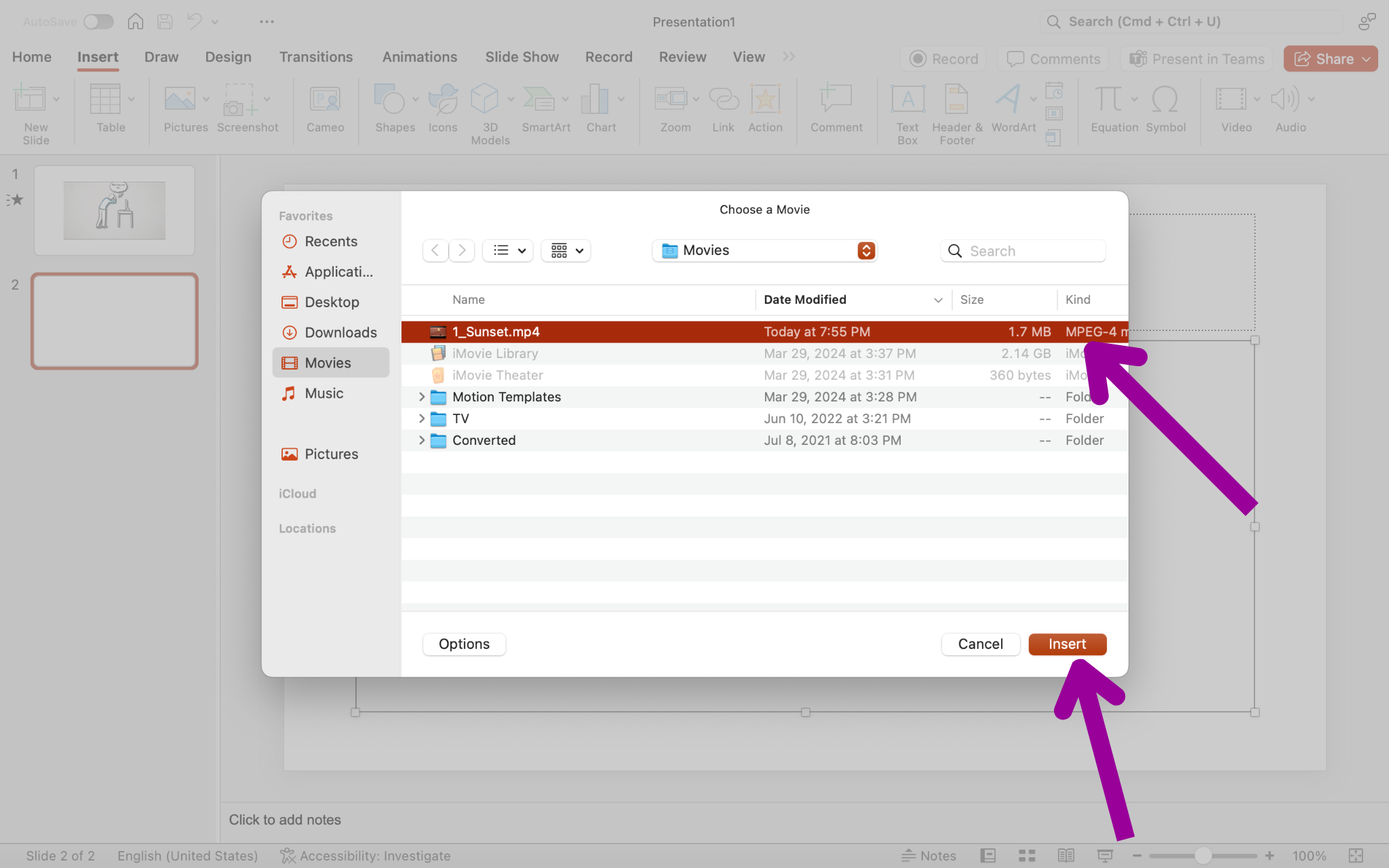
Task: Click the dialog Search field
Action: coord(1023,251)
